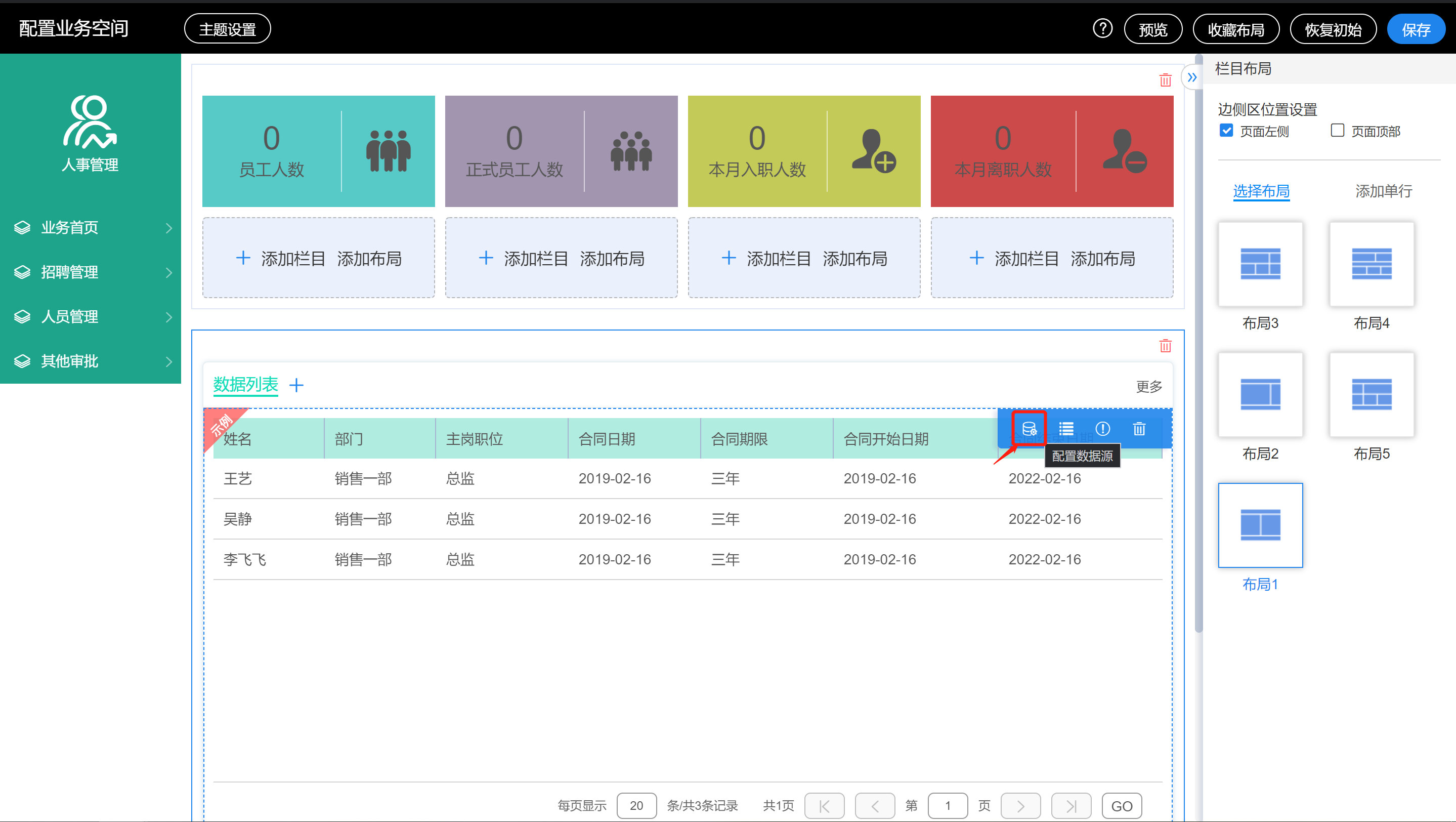The height and width of the screenshot is (822, 1456).
Task: Click the 王艺 name cell
Action: 237,478
